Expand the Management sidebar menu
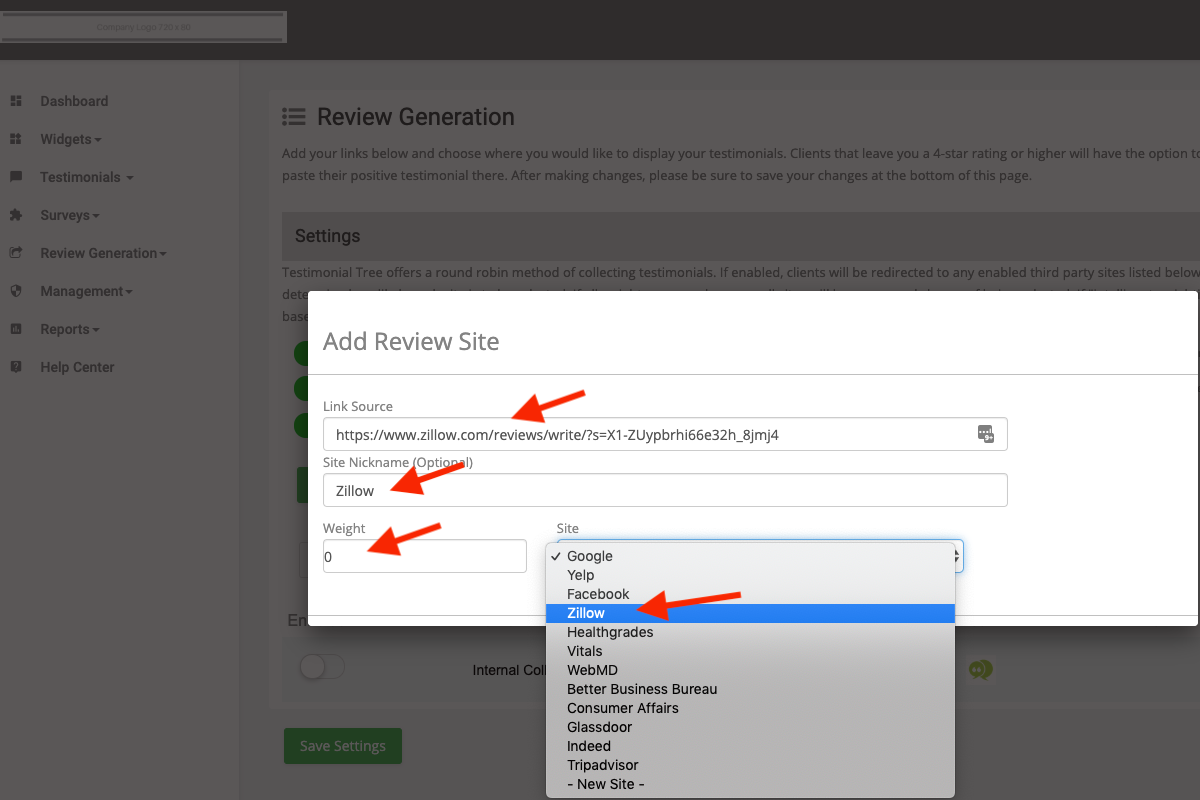 coord(86,291)
